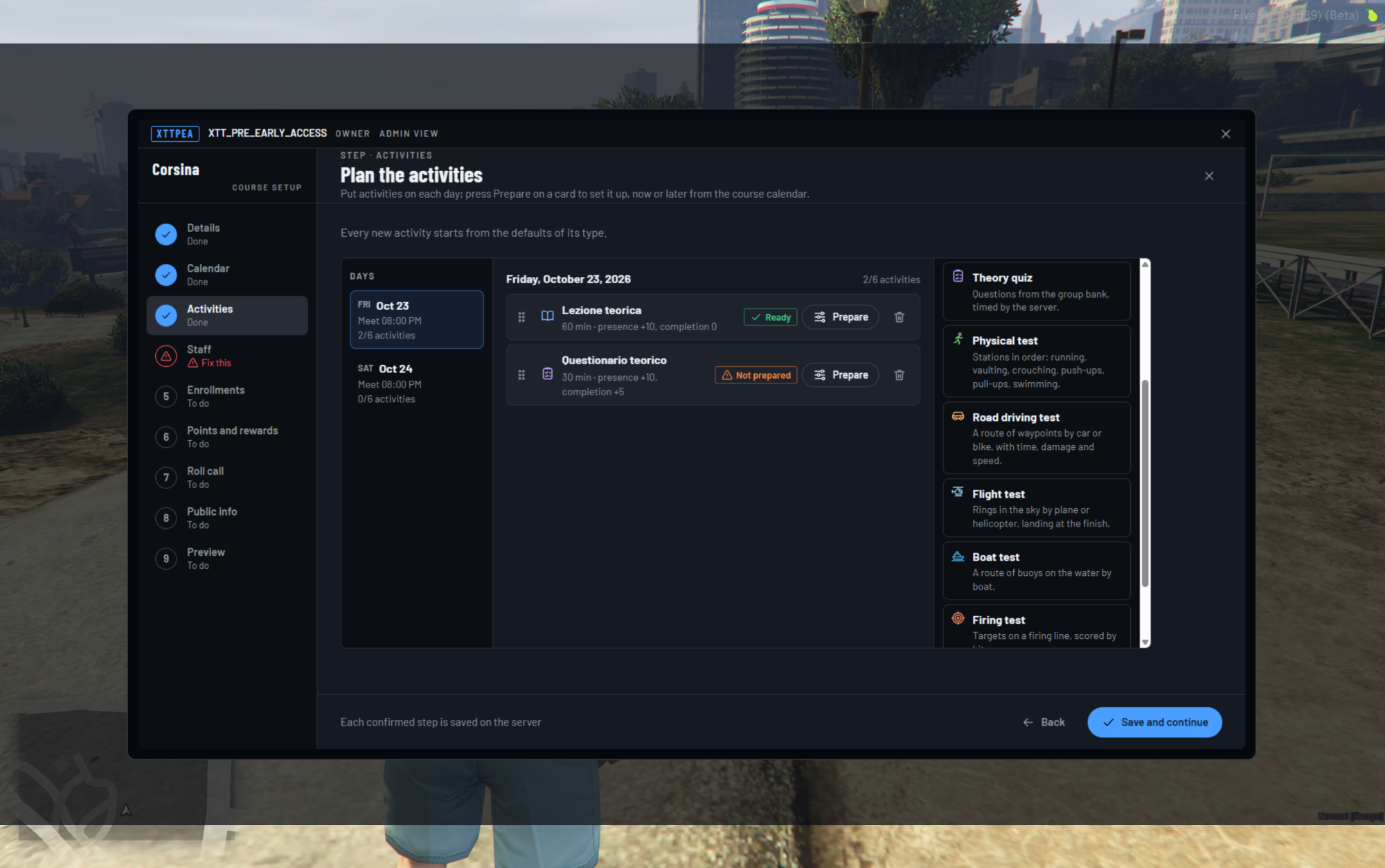This screenshot has height=868, width=1385.
Task: Prepare the Questionario teorico activity
Action: point(840,375)
